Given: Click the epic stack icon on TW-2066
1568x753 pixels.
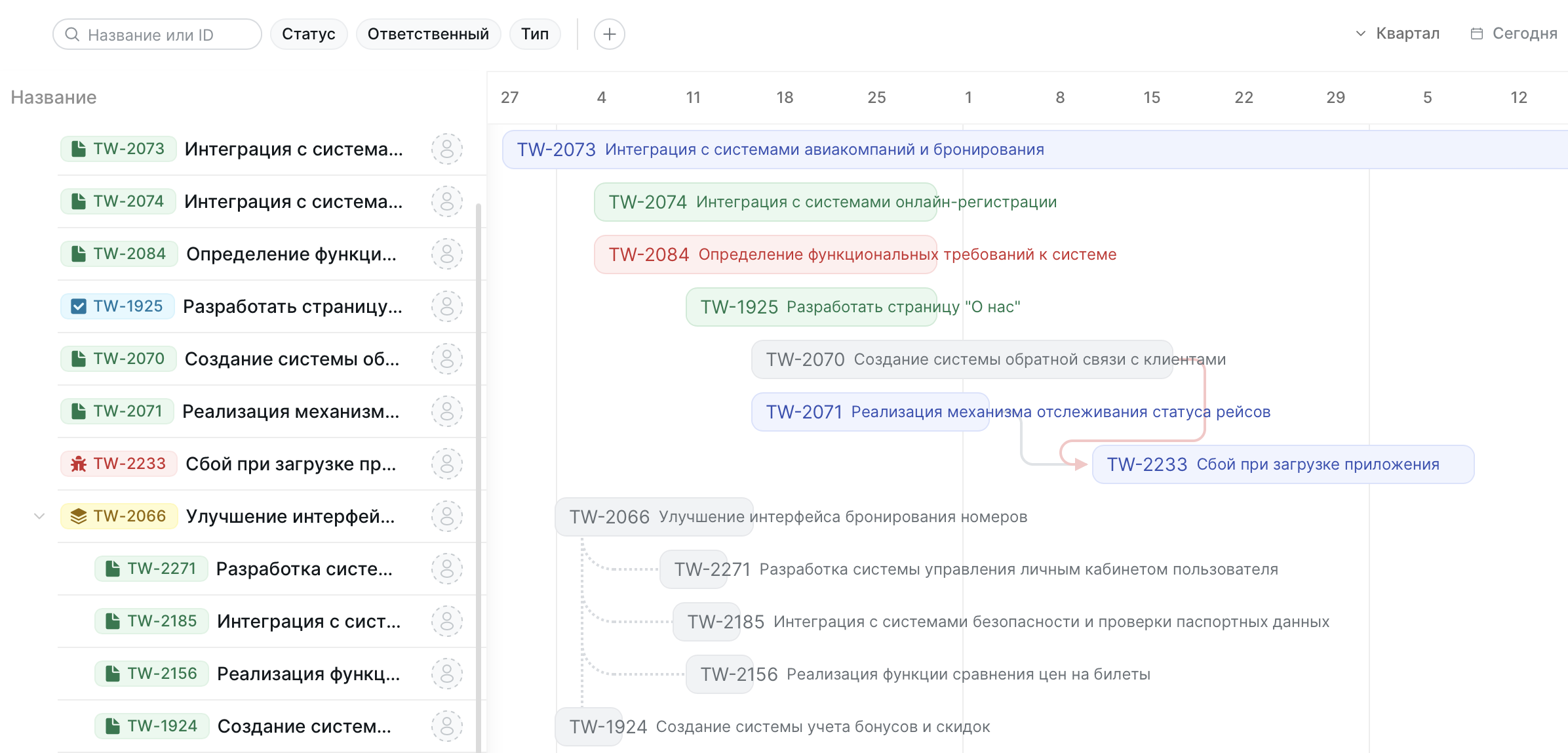Looking at the screenshot, I should click(79, 516).
